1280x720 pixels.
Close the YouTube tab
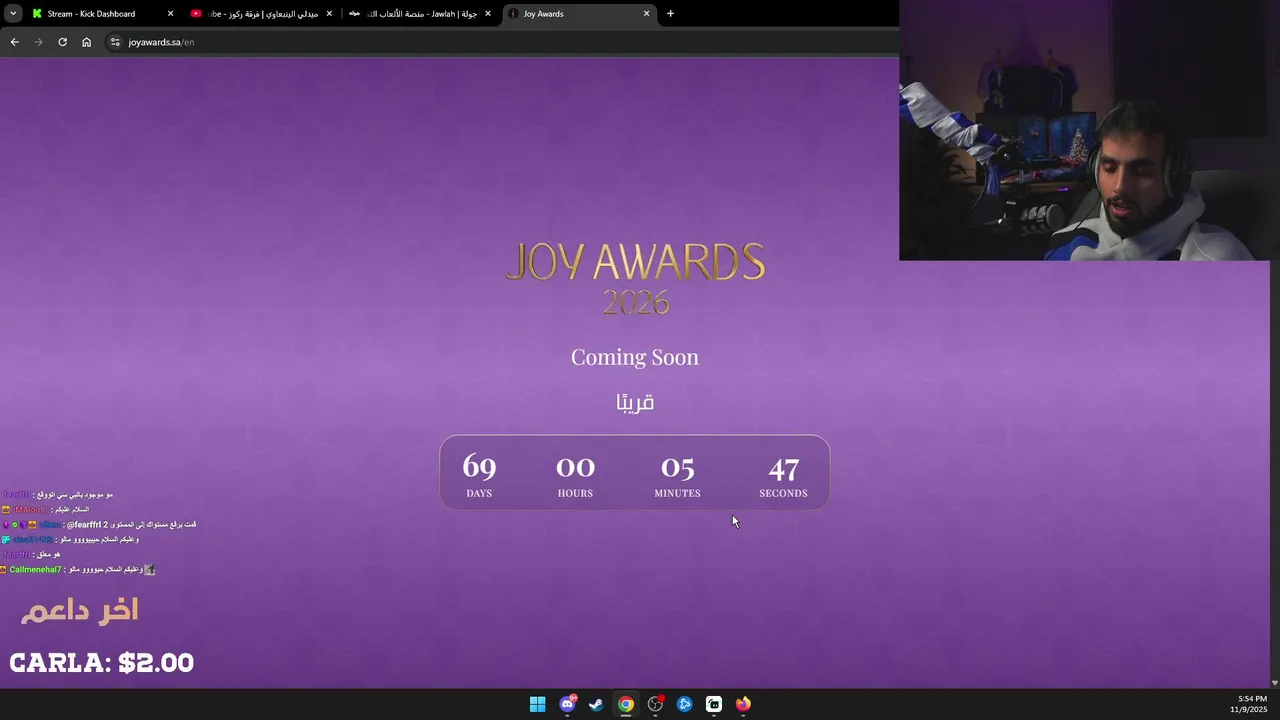(x=329, y=14)
